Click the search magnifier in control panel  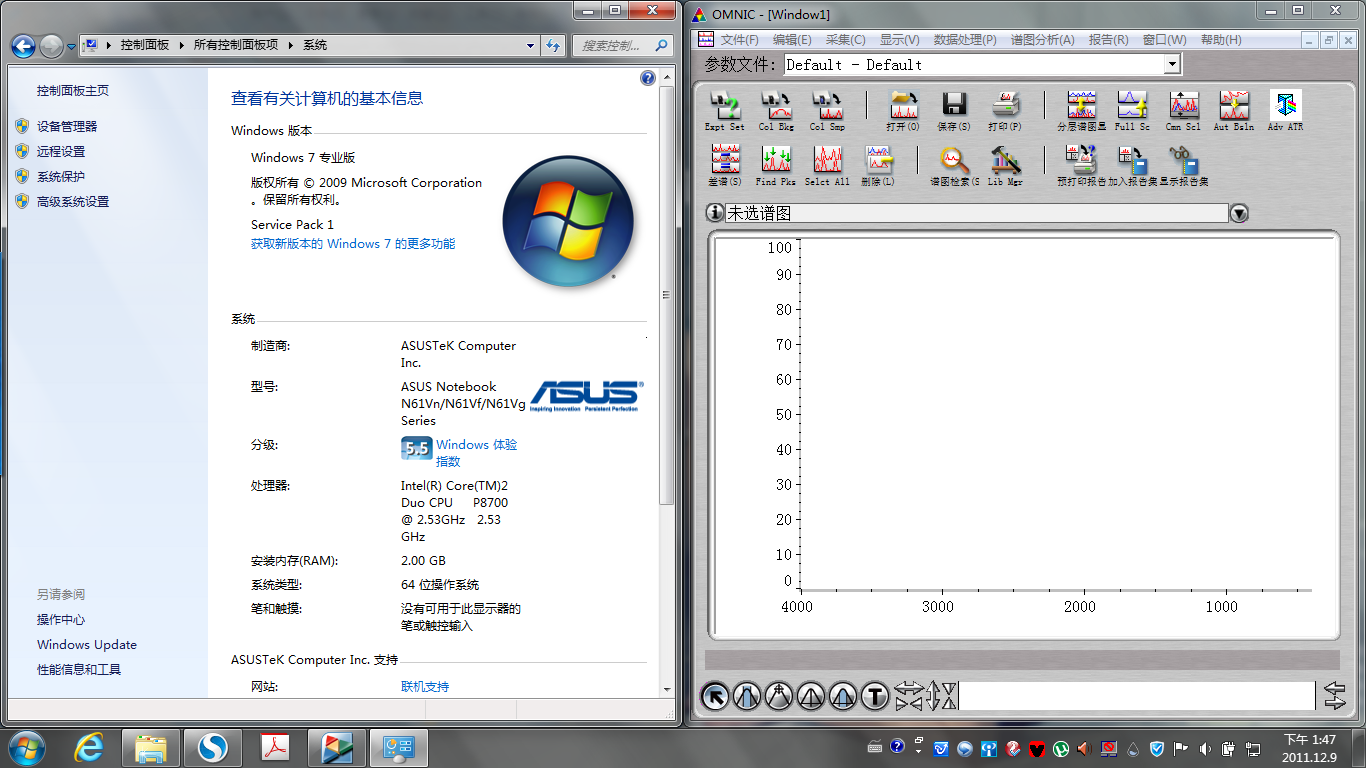click(x=661, y=45)
